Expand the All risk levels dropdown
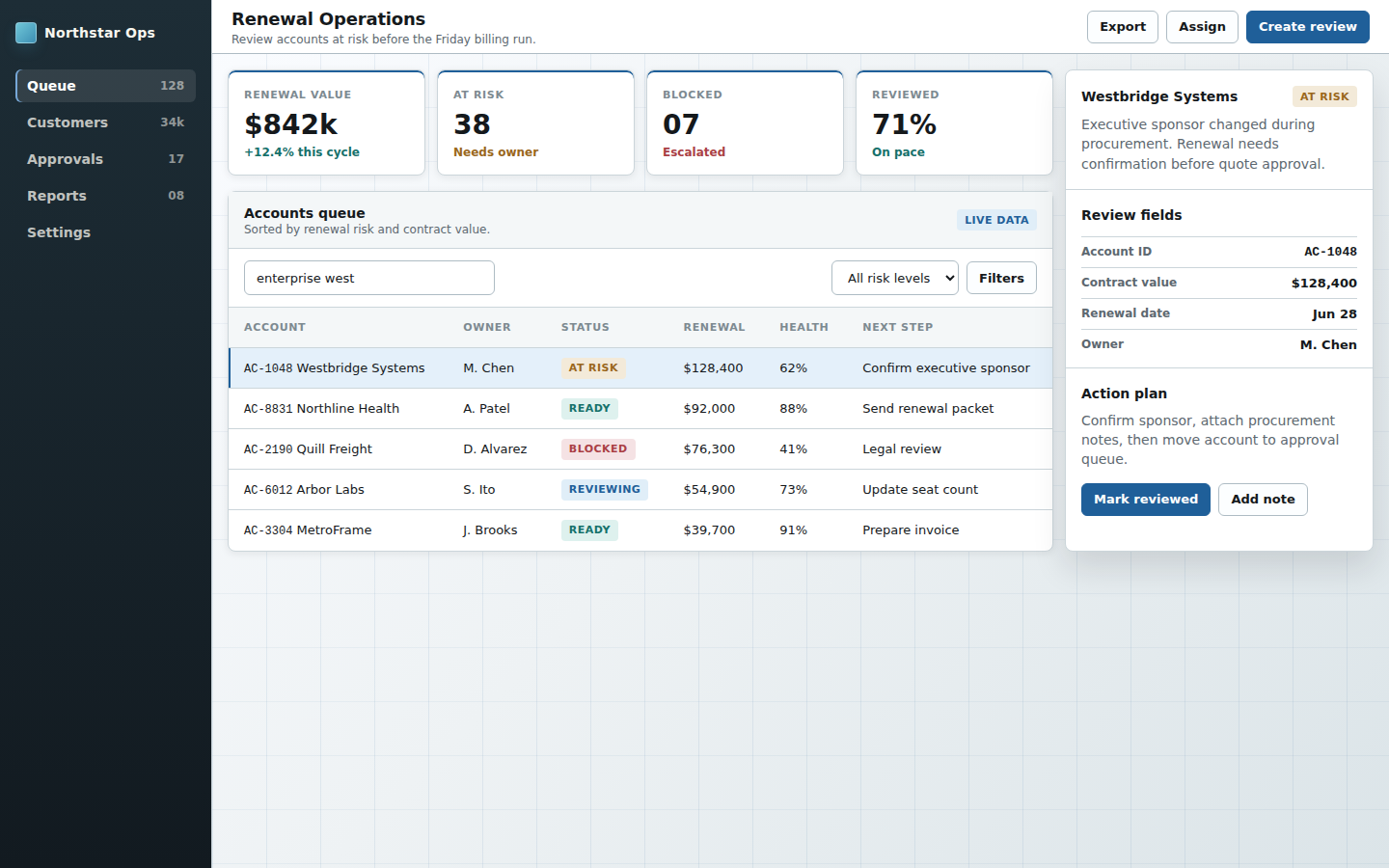The width and height of the screenshot is (1389, 868). (x=895, y=278)
